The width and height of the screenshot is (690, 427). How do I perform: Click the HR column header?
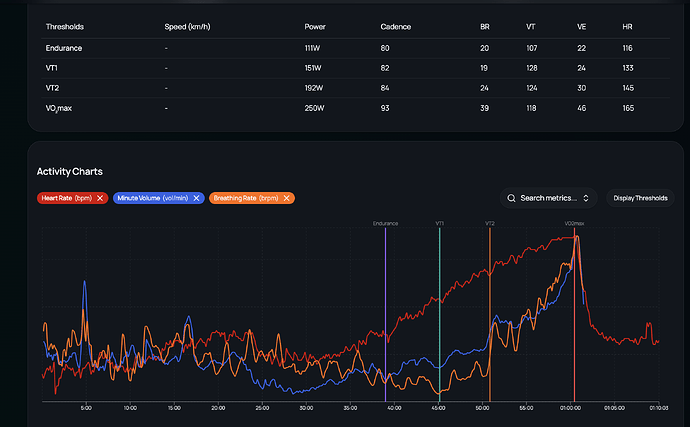pyautogui.click(x=627, y=27)
